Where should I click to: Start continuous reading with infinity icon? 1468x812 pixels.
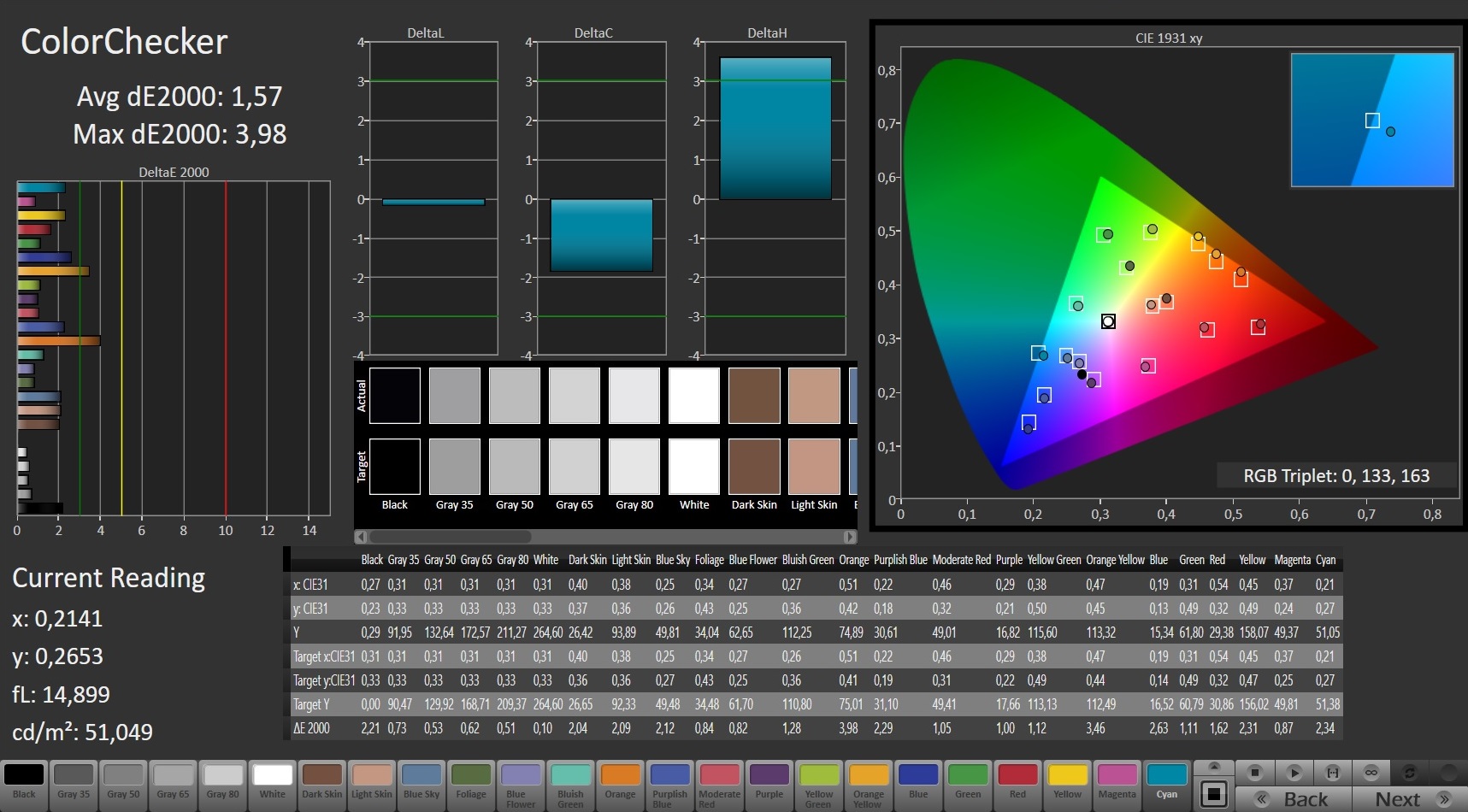click(x=1371, y=773)
